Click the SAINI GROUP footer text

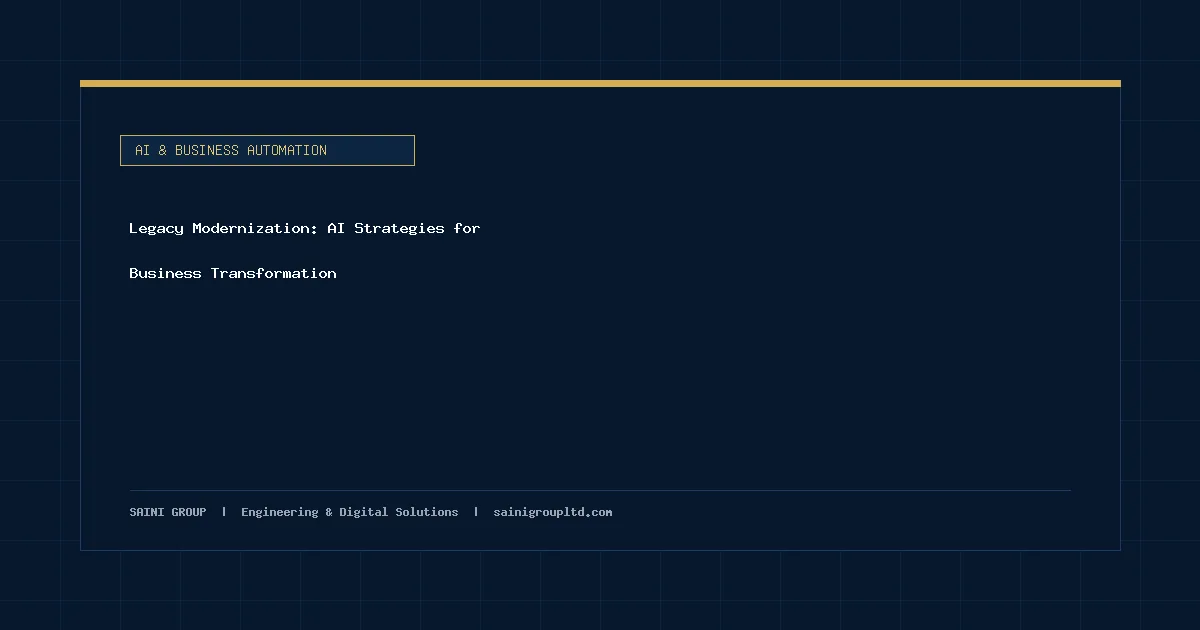click(x=168, y=512)
